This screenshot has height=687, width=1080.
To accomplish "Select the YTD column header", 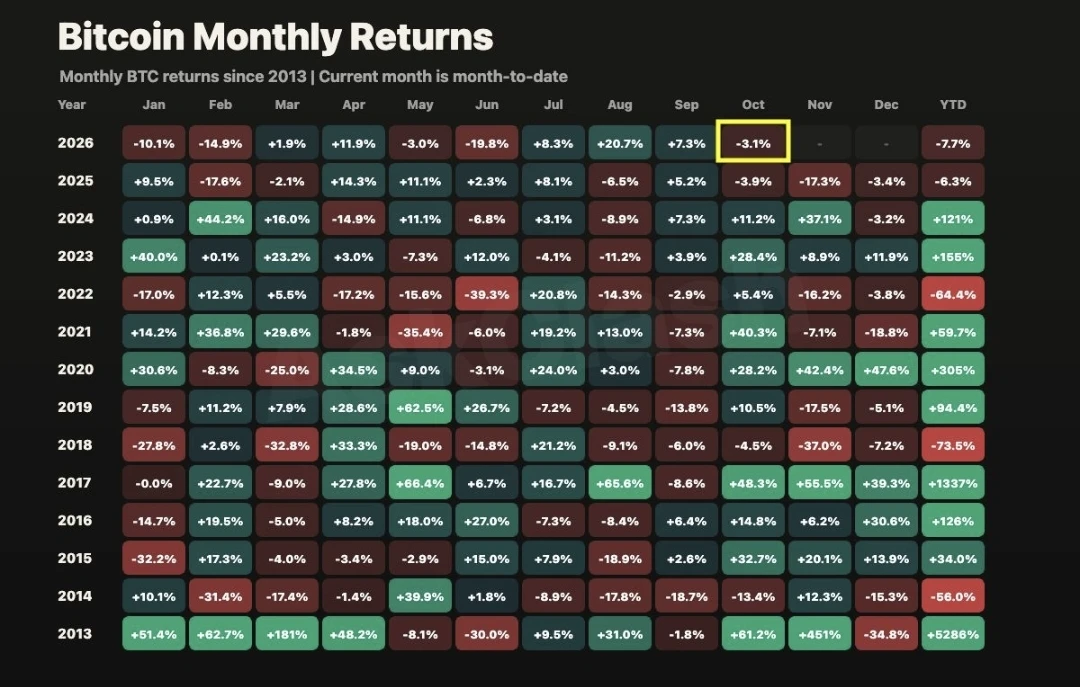I will 953,105.
